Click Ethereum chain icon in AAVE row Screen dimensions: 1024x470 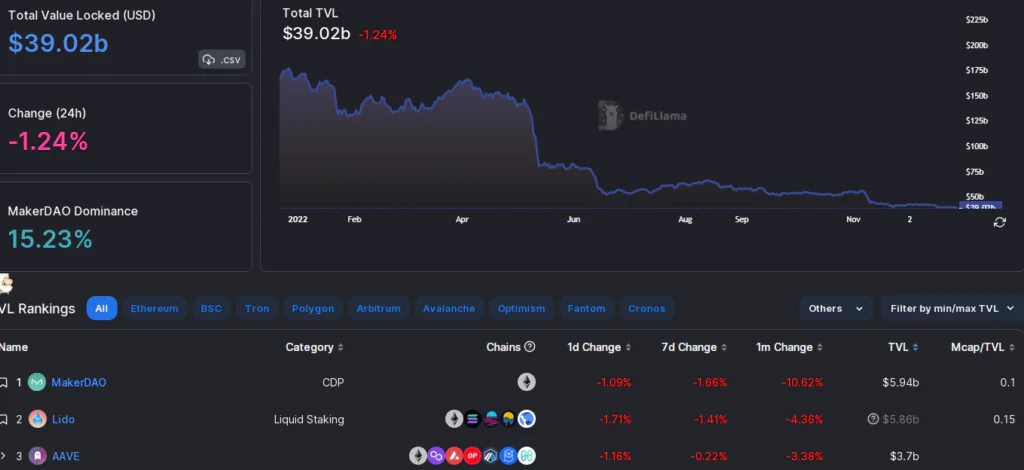pos(417,455)
